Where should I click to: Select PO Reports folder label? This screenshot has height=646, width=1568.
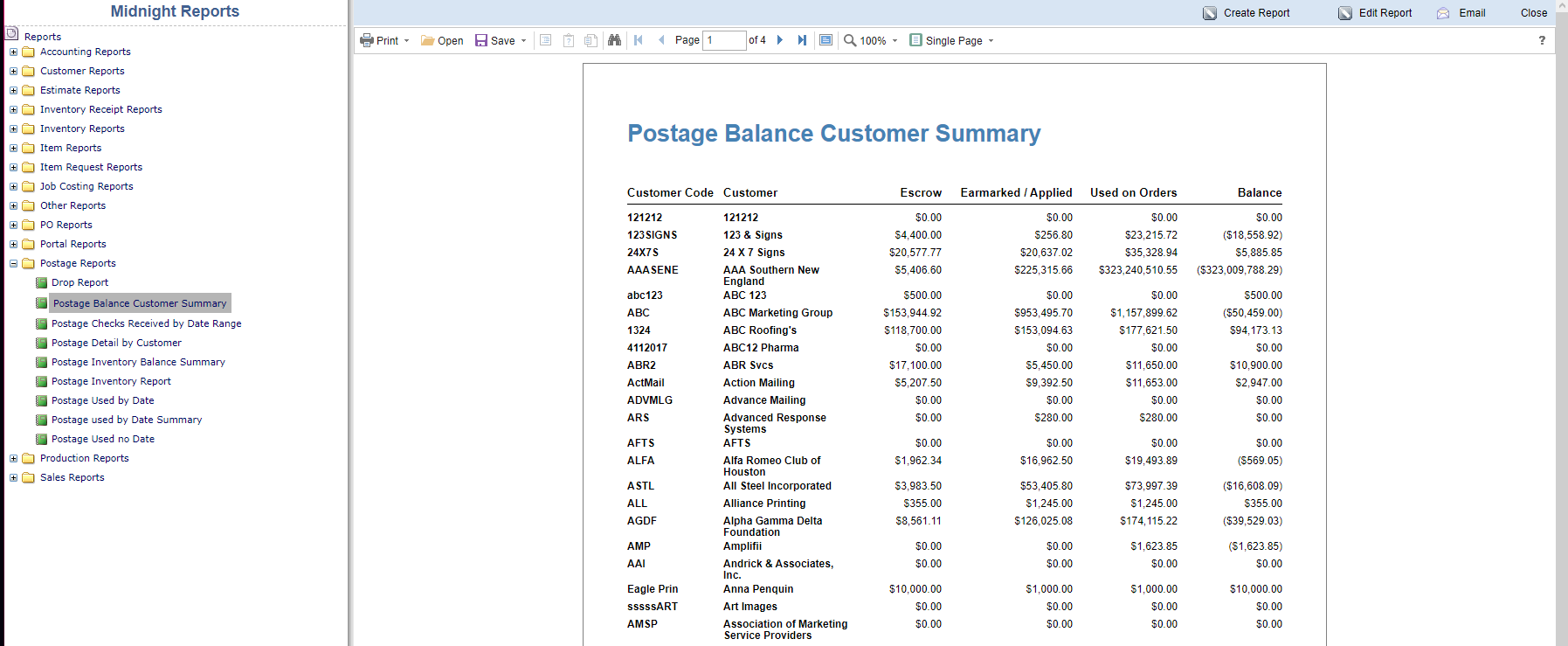tap(66, 225)
